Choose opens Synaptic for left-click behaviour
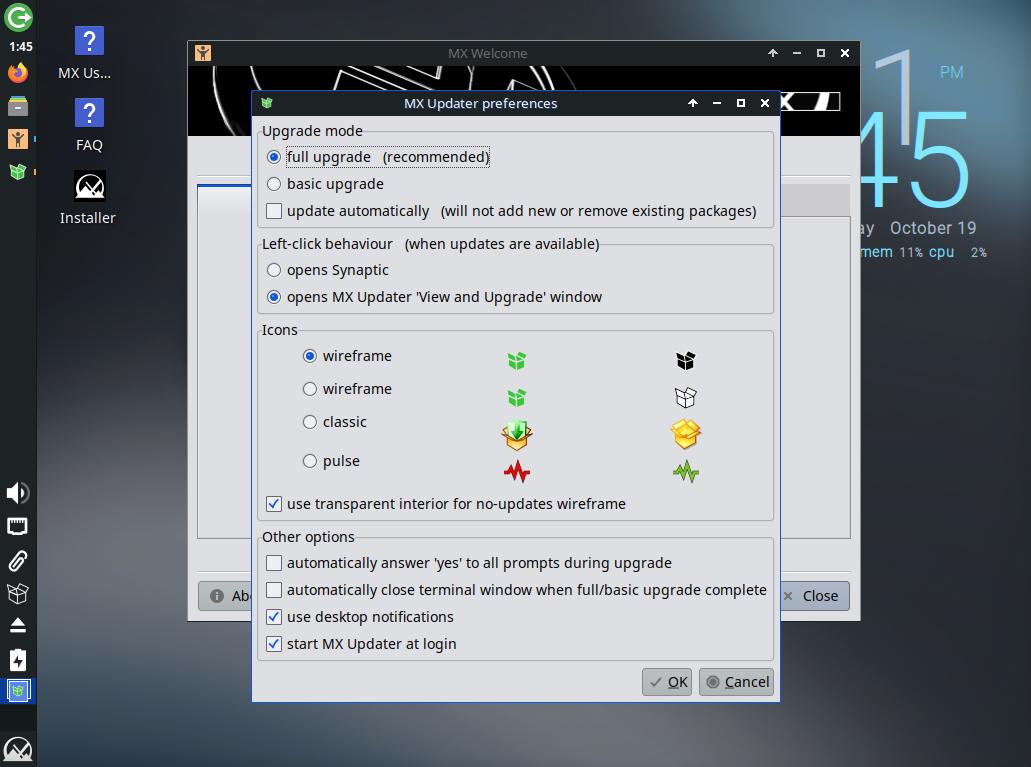This screenshot has width=1031, height=767. [274, 270]
